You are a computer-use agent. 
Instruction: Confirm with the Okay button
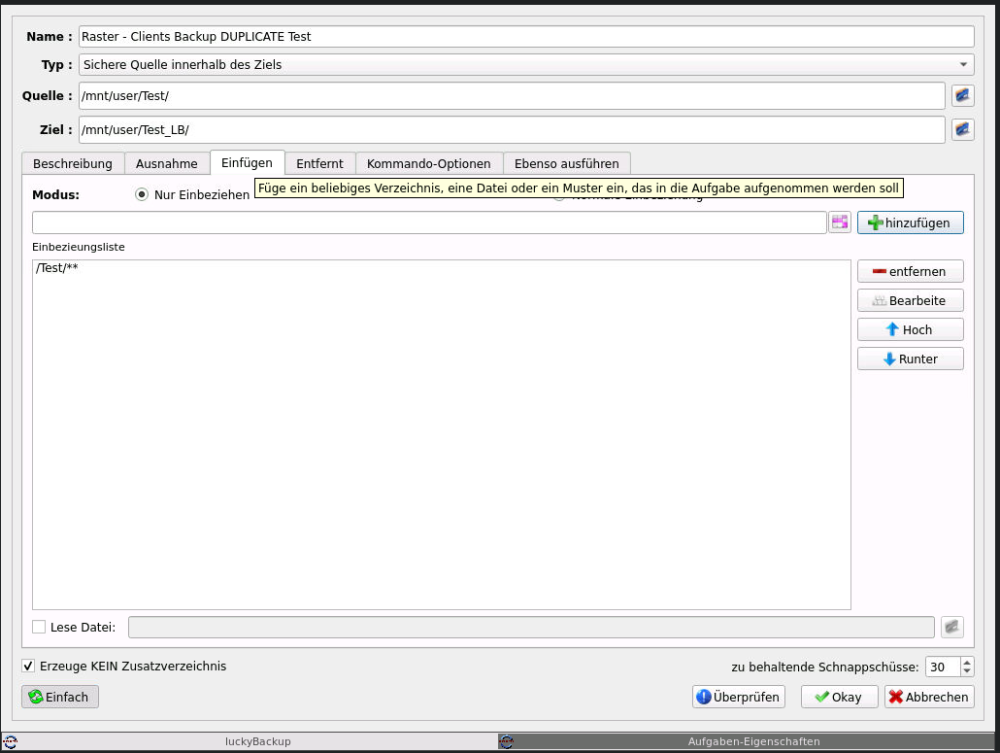tap(839, 697)
